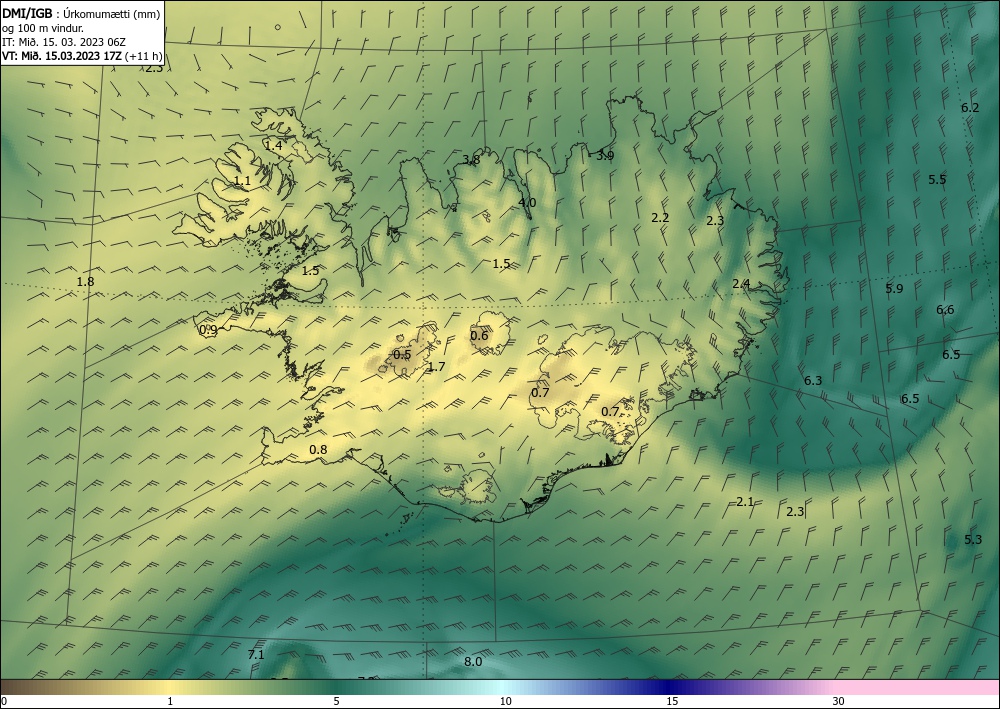Click the 0.6 value inside the ice cap
This screenshot has height=709, width=1000.
pyautogui.click(x=479, y=336)
